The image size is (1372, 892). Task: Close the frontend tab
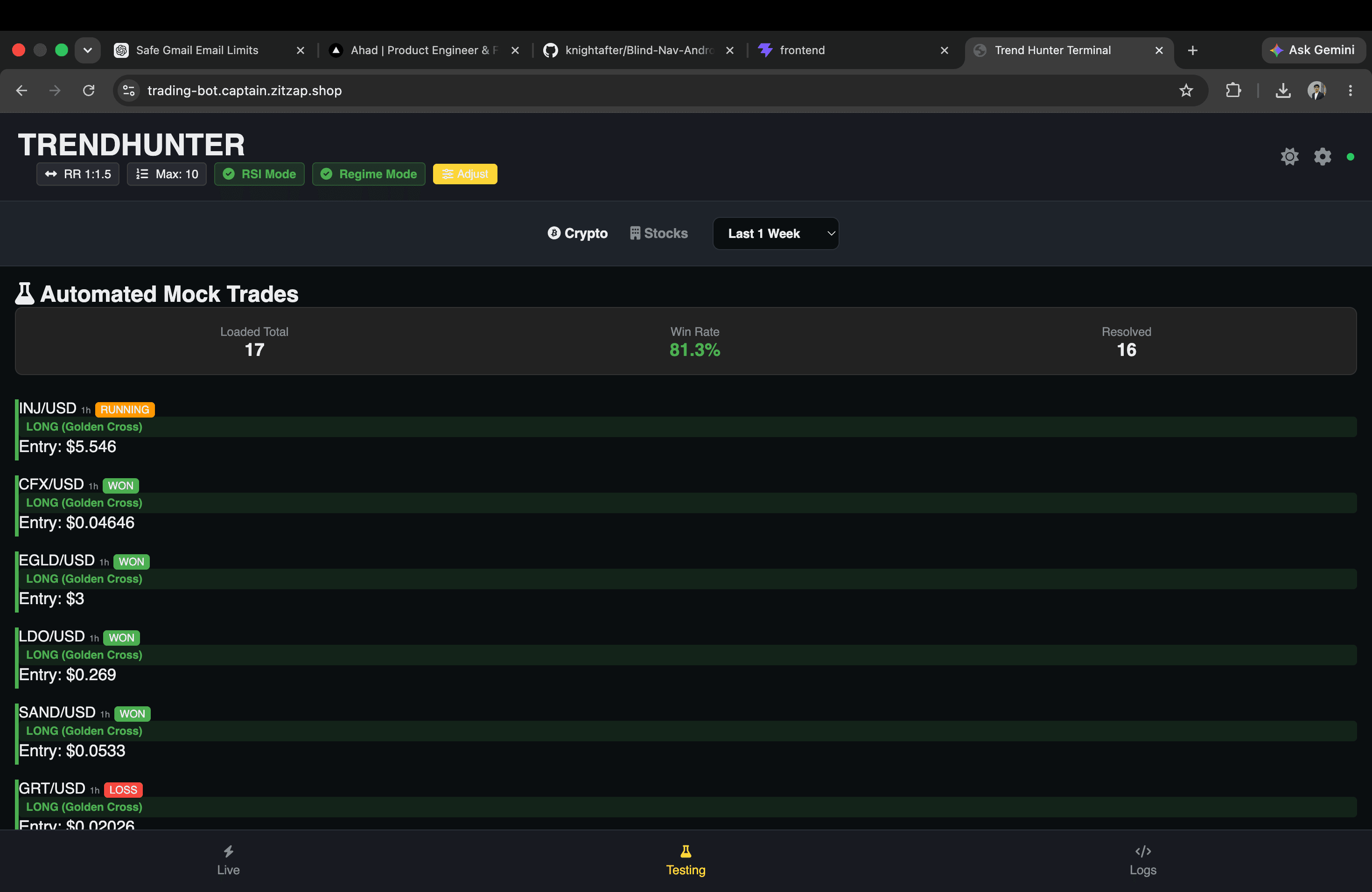[x=944, y=51]
